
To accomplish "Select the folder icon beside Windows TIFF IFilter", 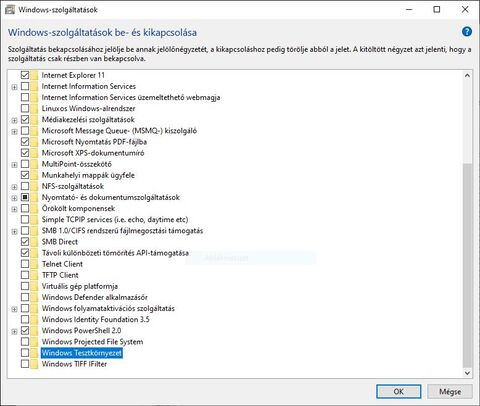I will tap(34, 364).
